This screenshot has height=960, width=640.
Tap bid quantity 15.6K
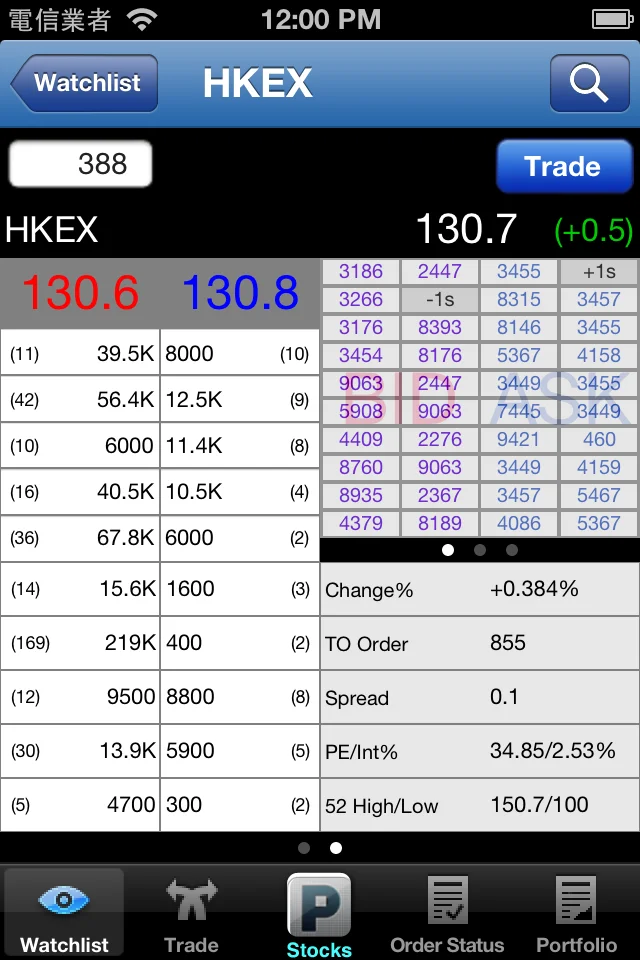pyautogui.click(x=127, y=588)
